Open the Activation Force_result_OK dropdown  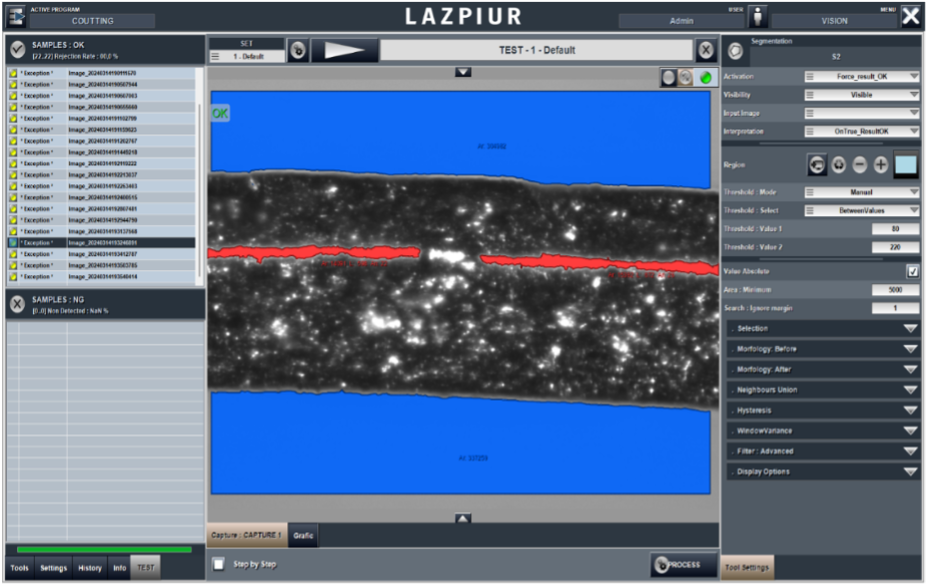tap(862, 77)
